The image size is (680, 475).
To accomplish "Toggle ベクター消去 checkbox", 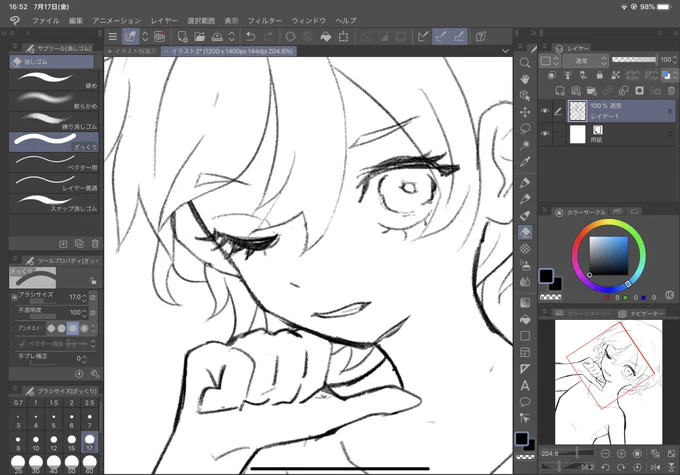I will tap(22, 344).
